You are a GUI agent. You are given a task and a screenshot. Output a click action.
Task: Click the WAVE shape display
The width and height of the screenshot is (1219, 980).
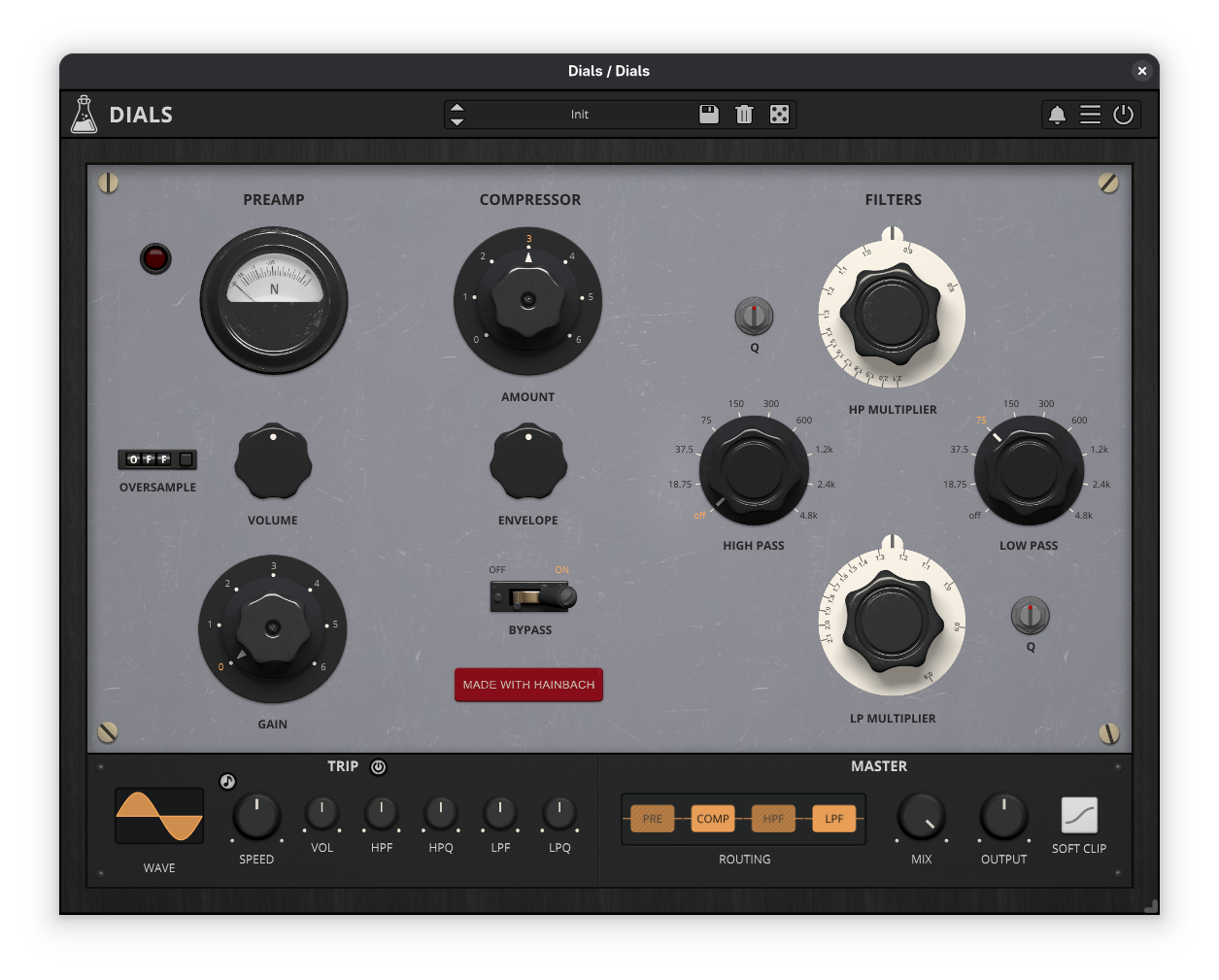pyautogui.click(x=159, y=816)
